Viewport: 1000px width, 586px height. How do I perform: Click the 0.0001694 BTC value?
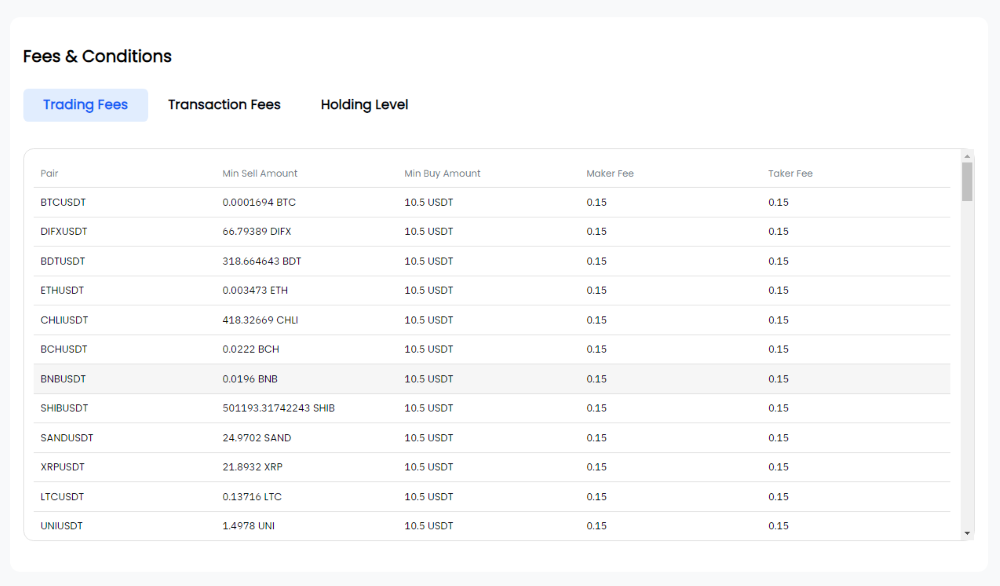coord(259,202)
